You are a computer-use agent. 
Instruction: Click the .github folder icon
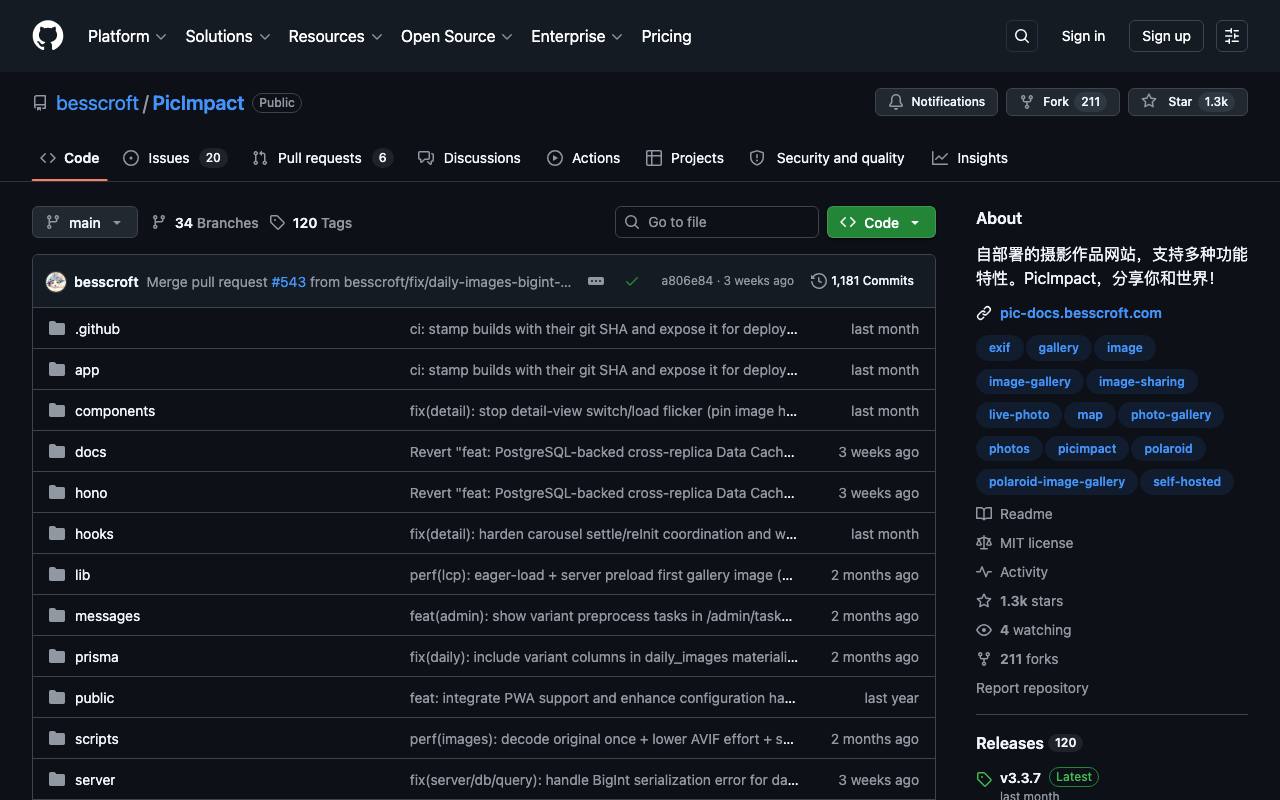[x=57, y=328]
